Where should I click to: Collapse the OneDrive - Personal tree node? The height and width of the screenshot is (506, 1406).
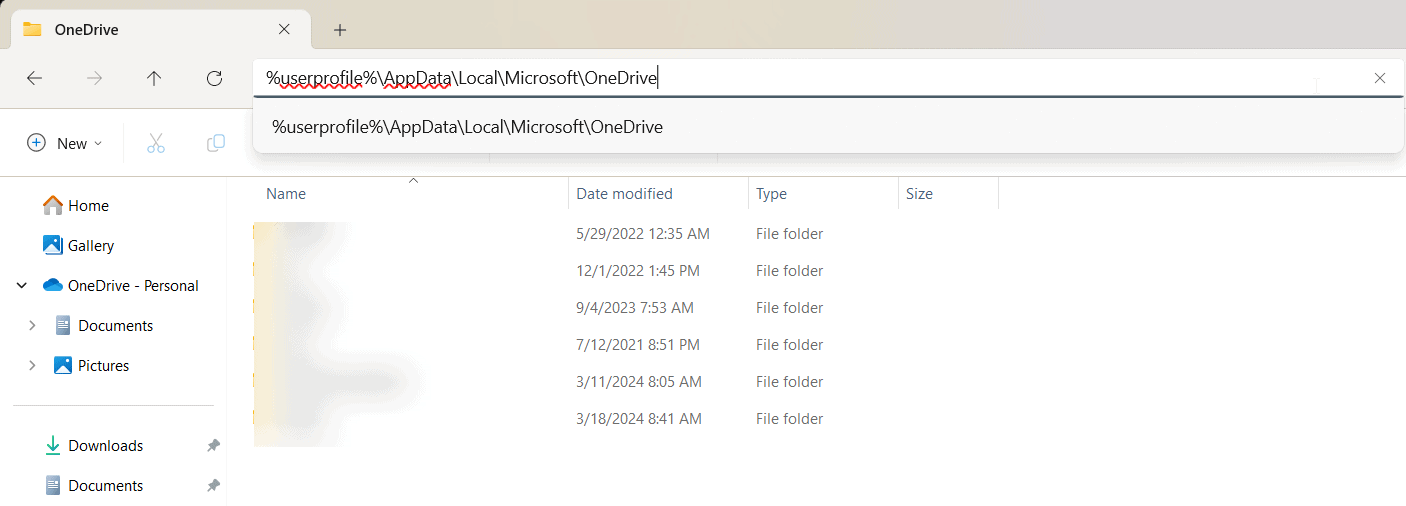(x=22, y=286)
